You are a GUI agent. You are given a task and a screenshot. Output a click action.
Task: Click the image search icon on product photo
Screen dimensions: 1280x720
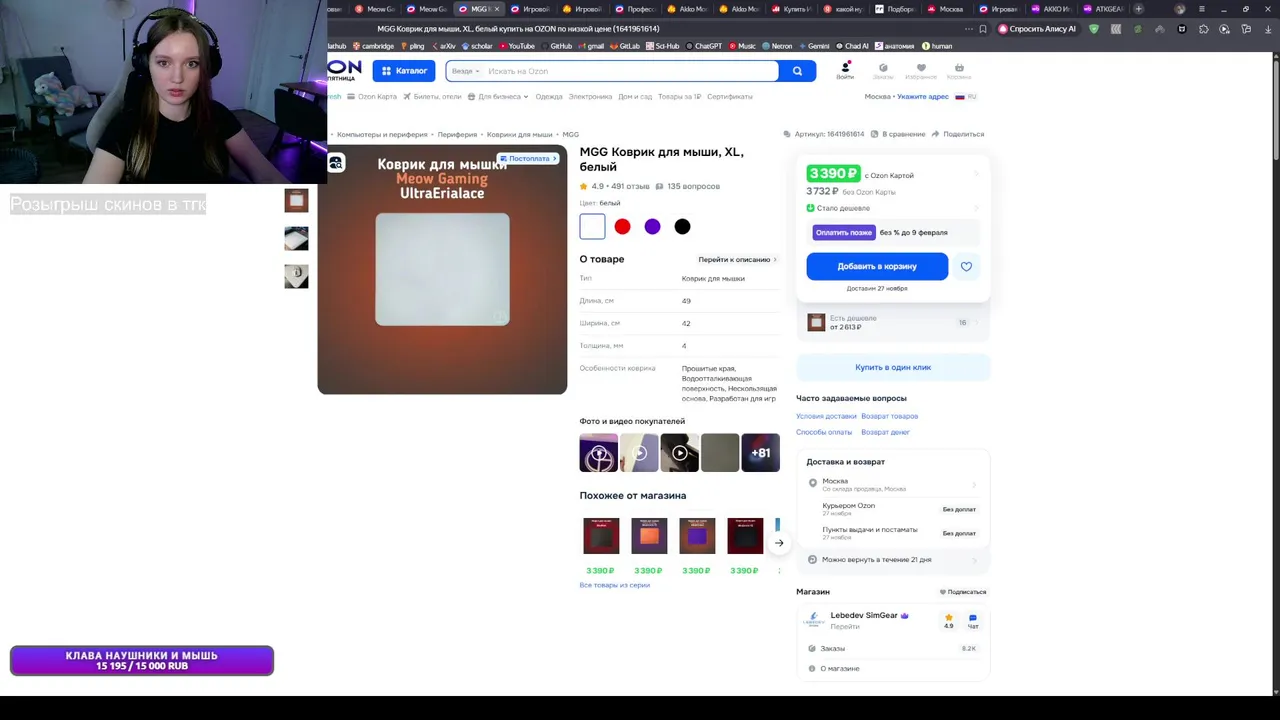tap(336, 162)
